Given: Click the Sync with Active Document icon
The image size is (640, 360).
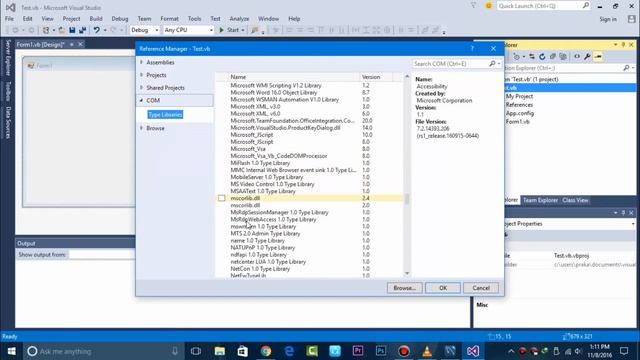Looking at the screenshot, I should pos(531,57).
